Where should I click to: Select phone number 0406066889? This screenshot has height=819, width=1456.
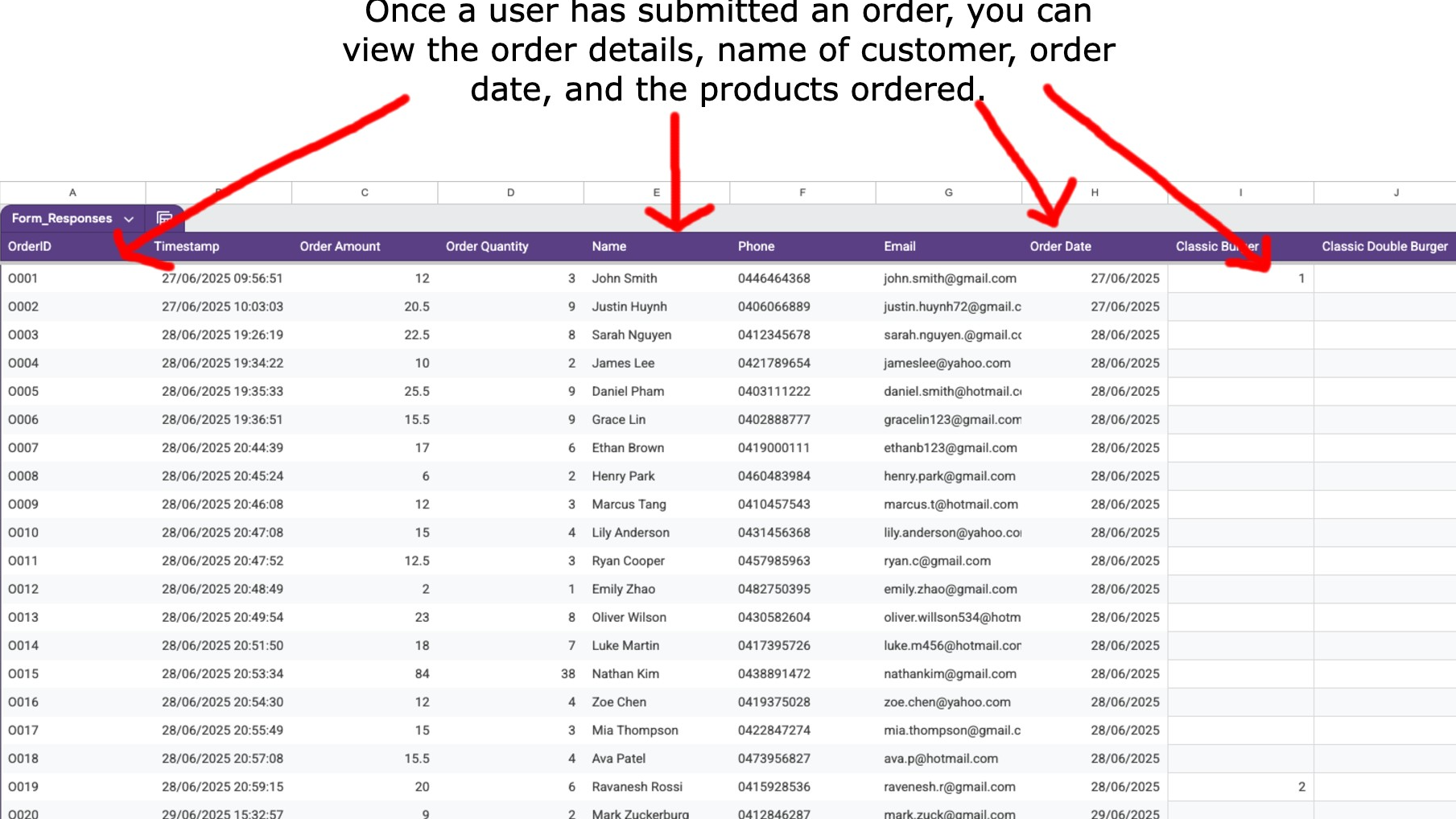pyautogui.click(x=773, y=307)
